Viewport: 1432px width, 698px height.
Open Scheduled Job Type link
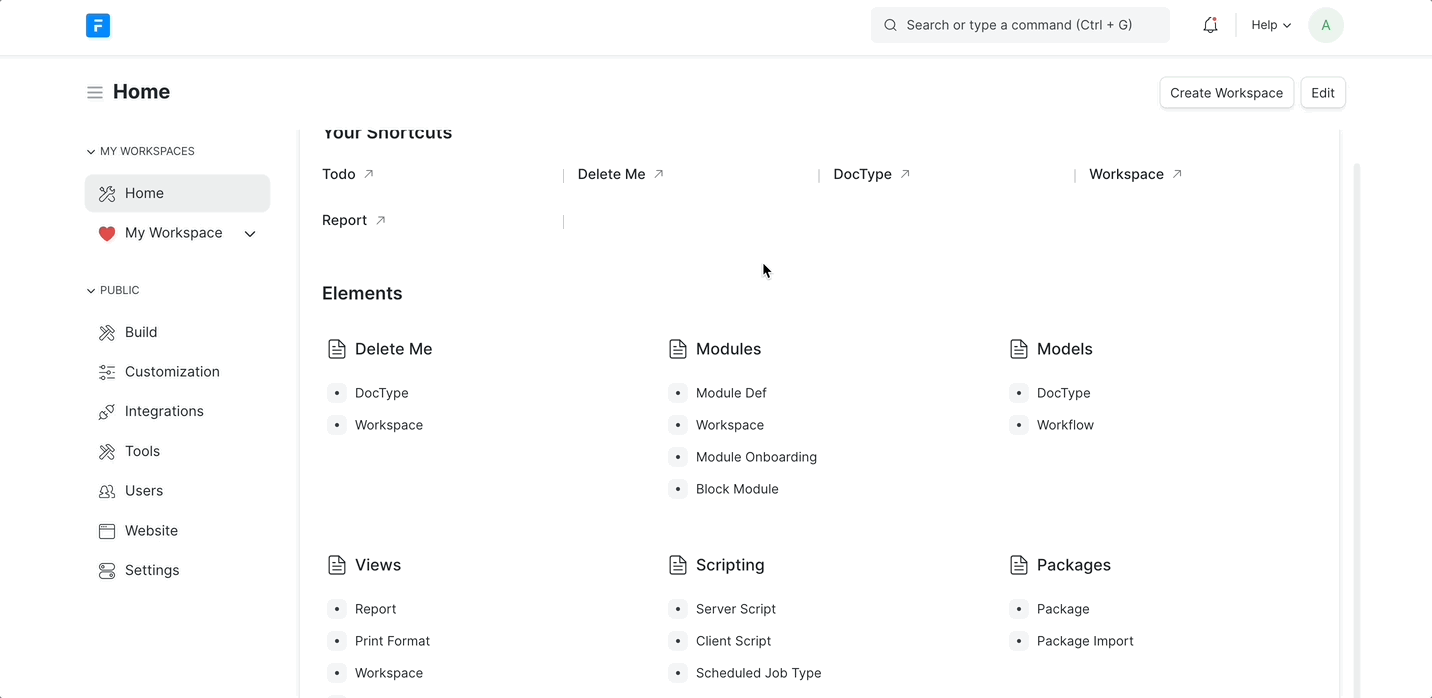click(758, 673)
